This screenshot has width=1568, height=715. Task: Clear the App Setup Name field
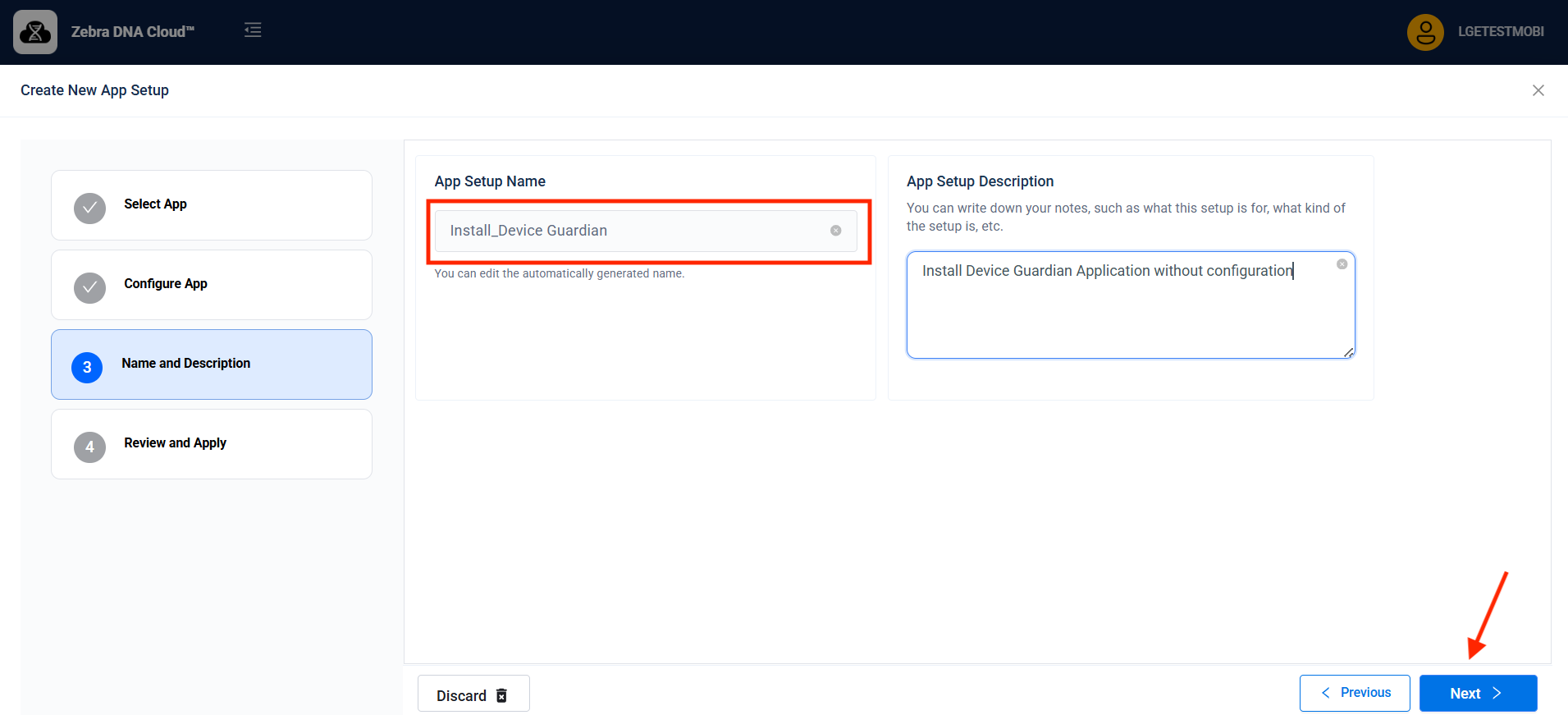pyautogui.click(x=835, y=231)
